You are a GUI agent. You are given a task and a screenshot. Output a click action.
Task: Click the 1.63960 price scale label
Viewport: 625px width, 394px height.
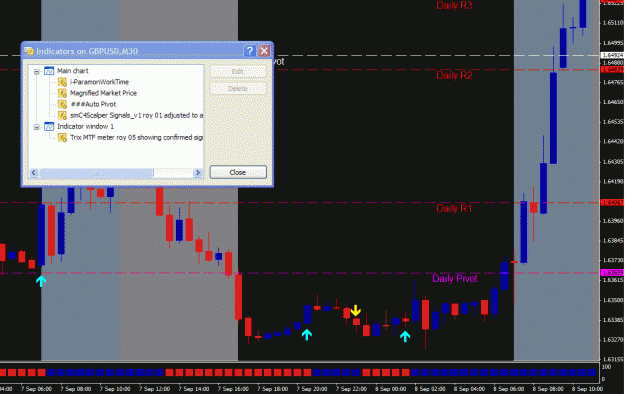coord(613,221)
